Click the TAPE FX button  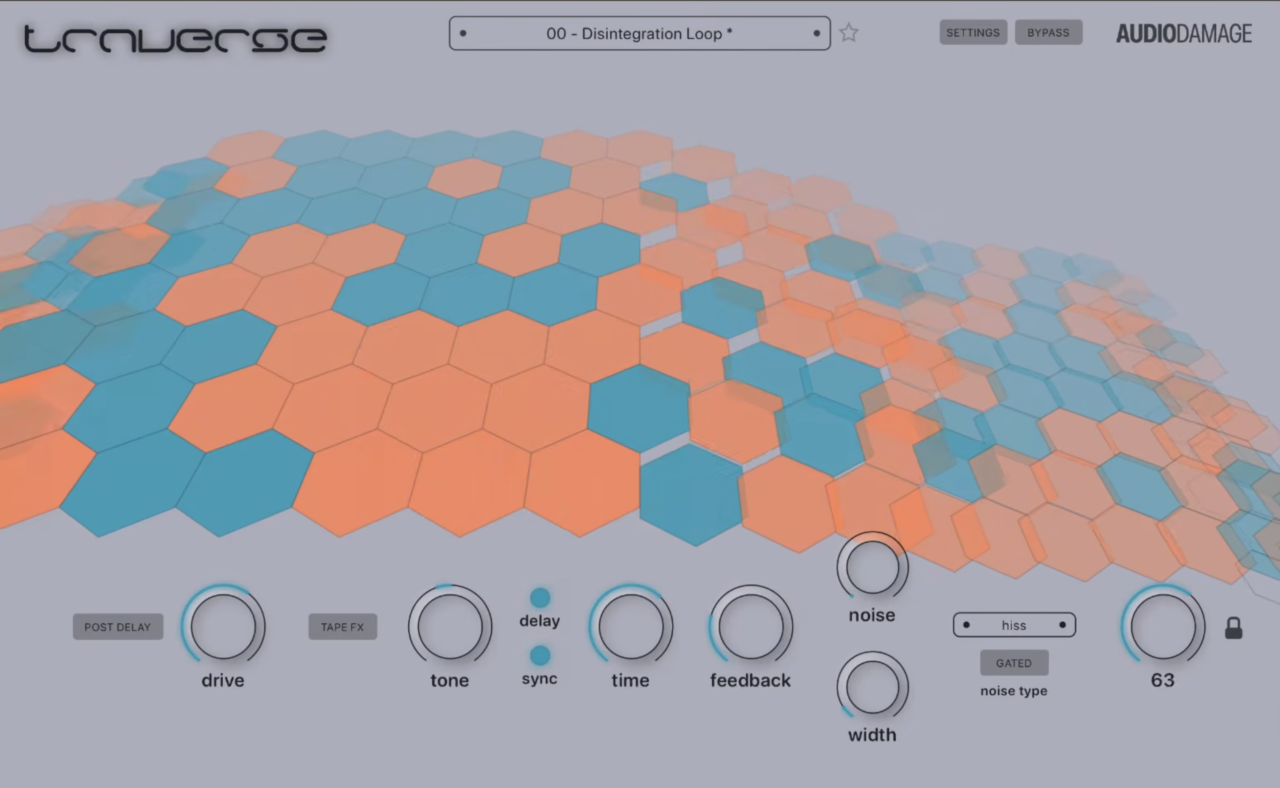[x=342, y=627]
